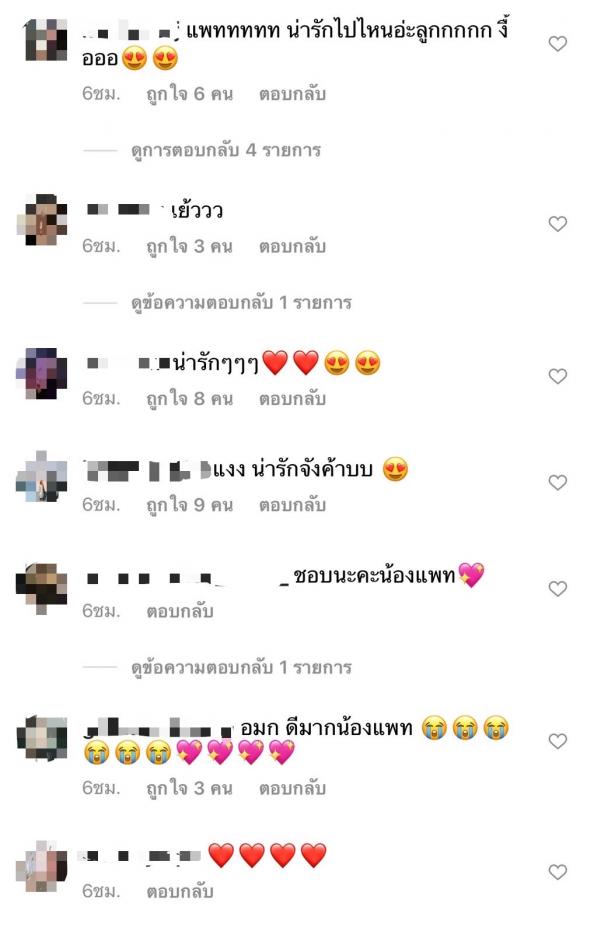This screenshot has width=600, height=927.
Task: Tap heart icon beside 'เย้ววว' comment
Action: pyautogui.click(x=557, y=223)
